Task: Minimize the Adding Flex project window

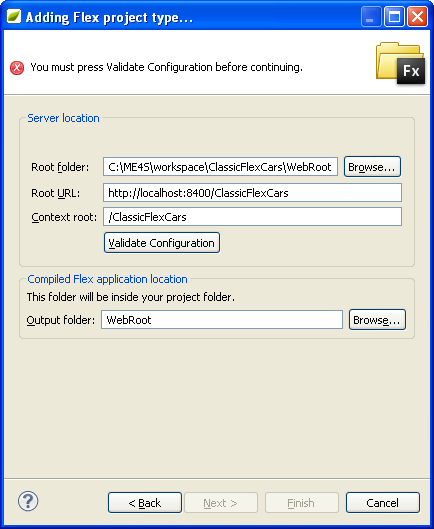Action: tap(371, 17)
